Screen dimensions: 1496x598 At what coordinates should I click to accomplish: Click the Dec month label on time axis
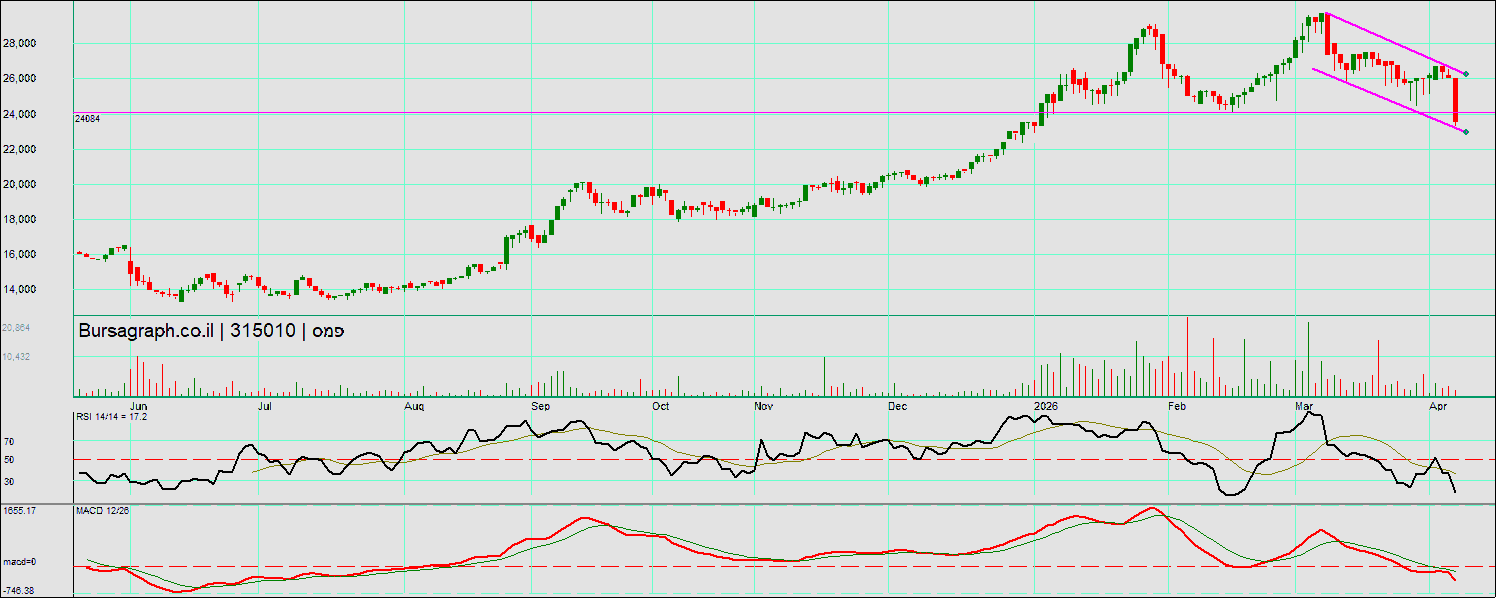(x=897, y=407)
